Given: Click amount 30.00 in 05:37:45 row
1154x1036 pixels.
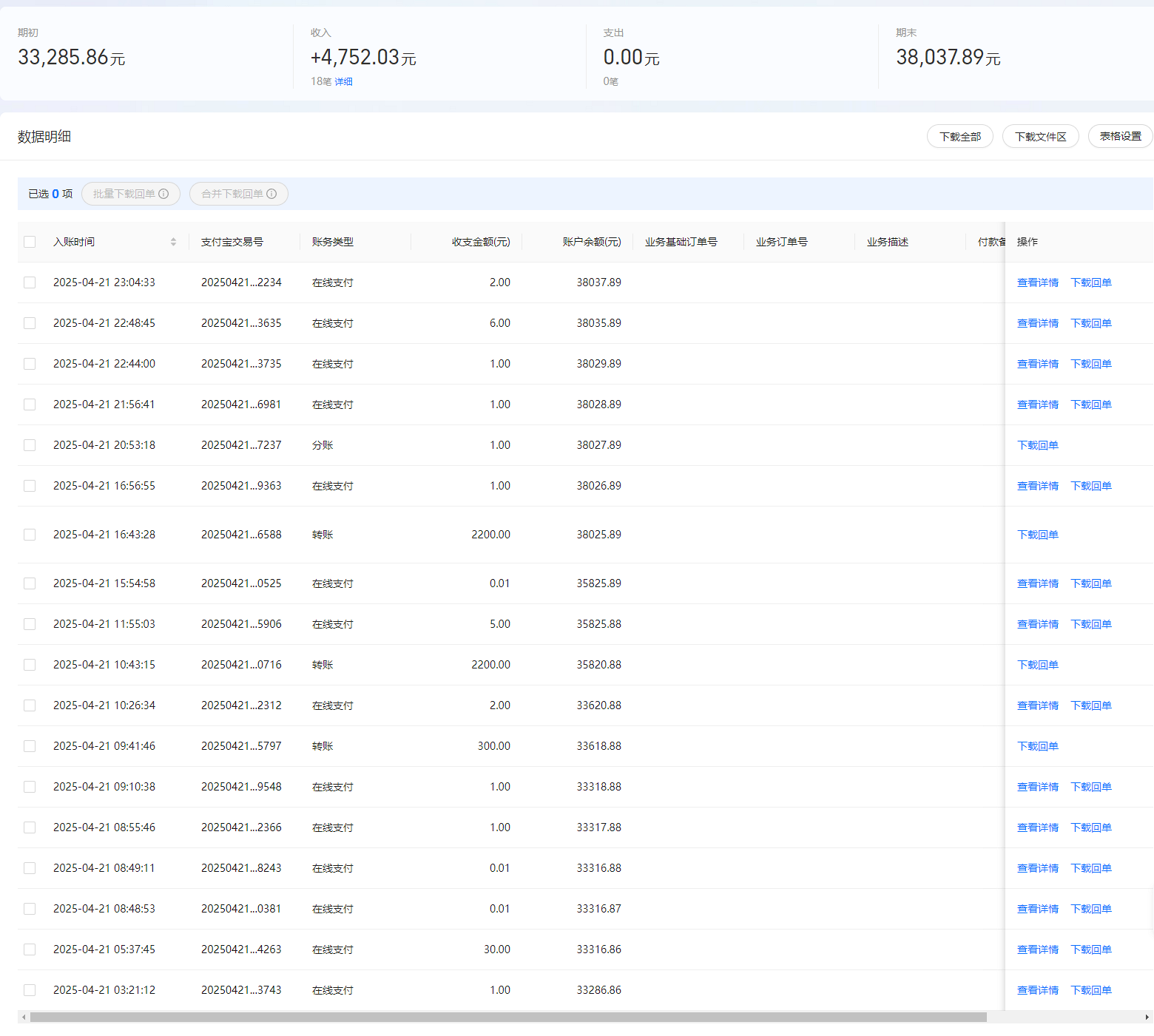Looking at the screenshot, I should 497,949.
